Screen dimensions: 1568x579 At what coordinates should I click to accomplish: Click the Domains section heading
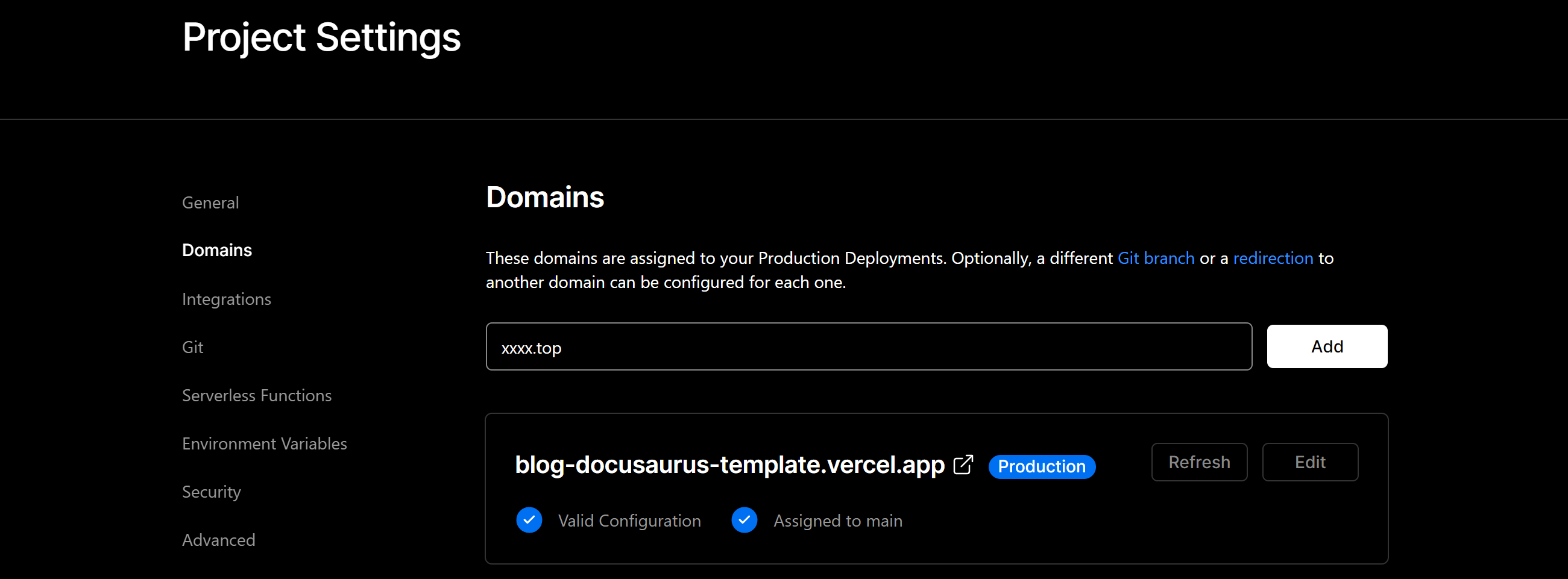[545, 197]
